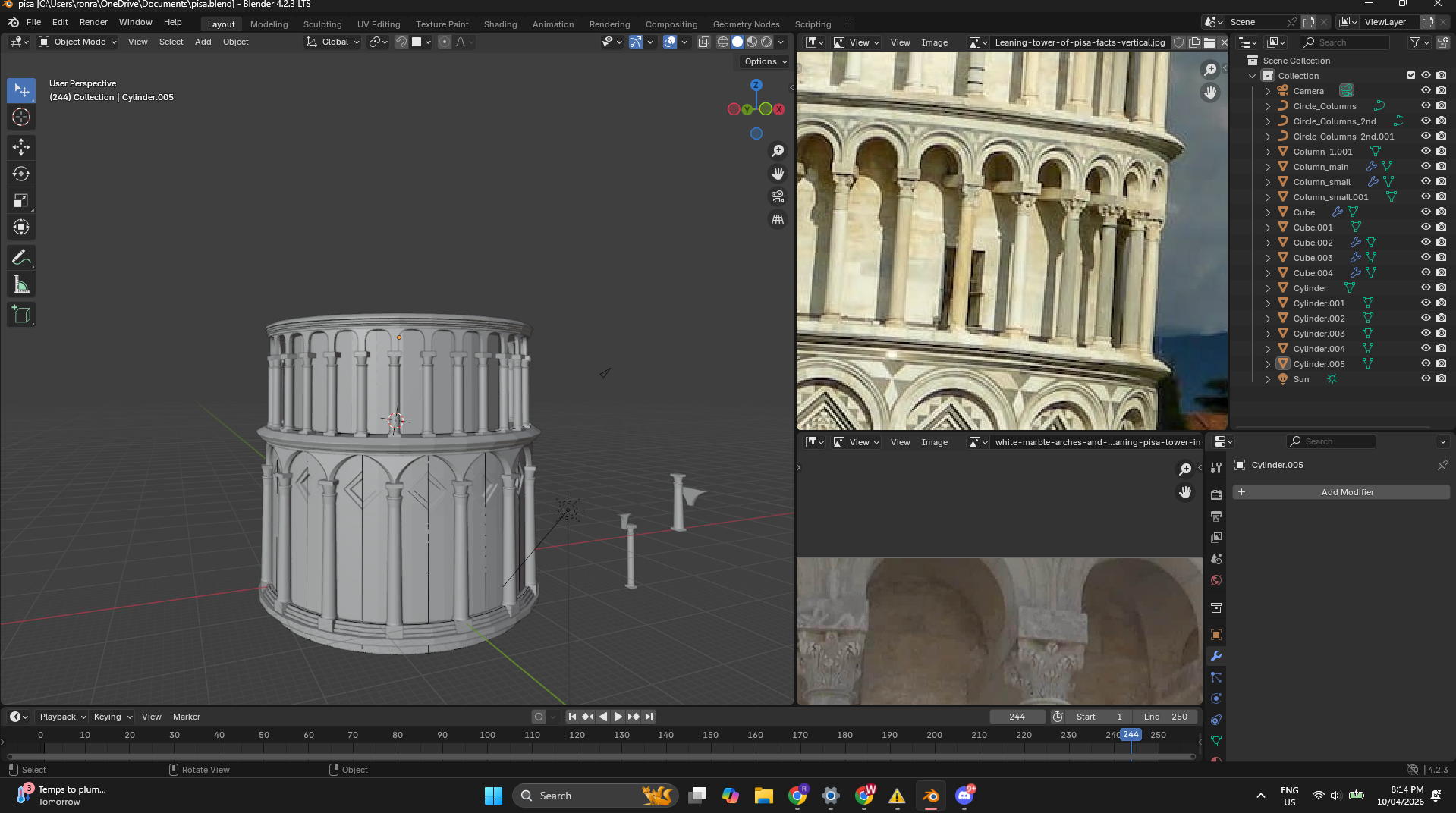Image resolution: width=1456 pixels, height=813 pixels.
Task: Choose the Select Box tool
Action: (21, 90)
